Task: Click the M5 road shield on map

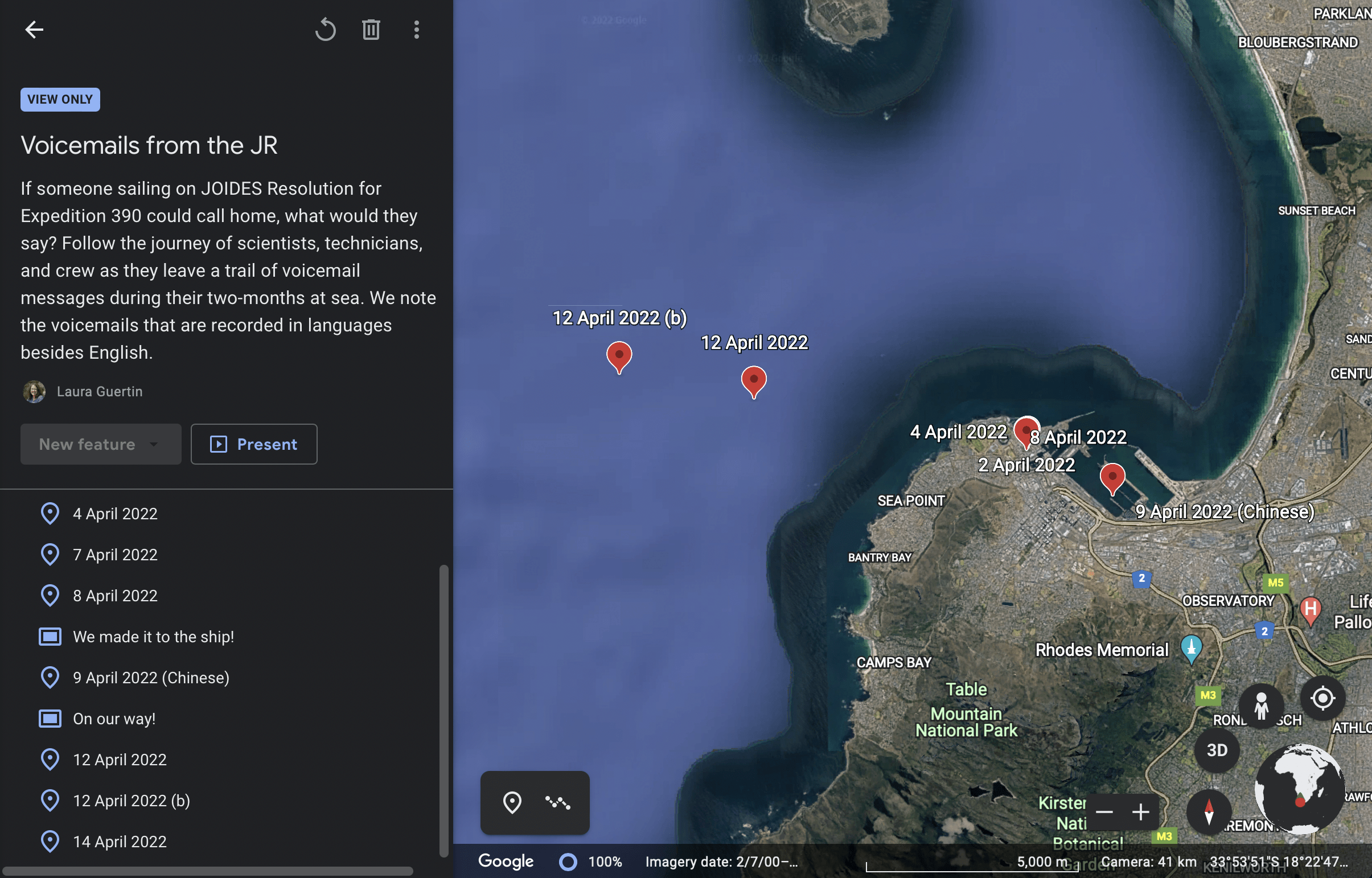Action: point(1276,582)
